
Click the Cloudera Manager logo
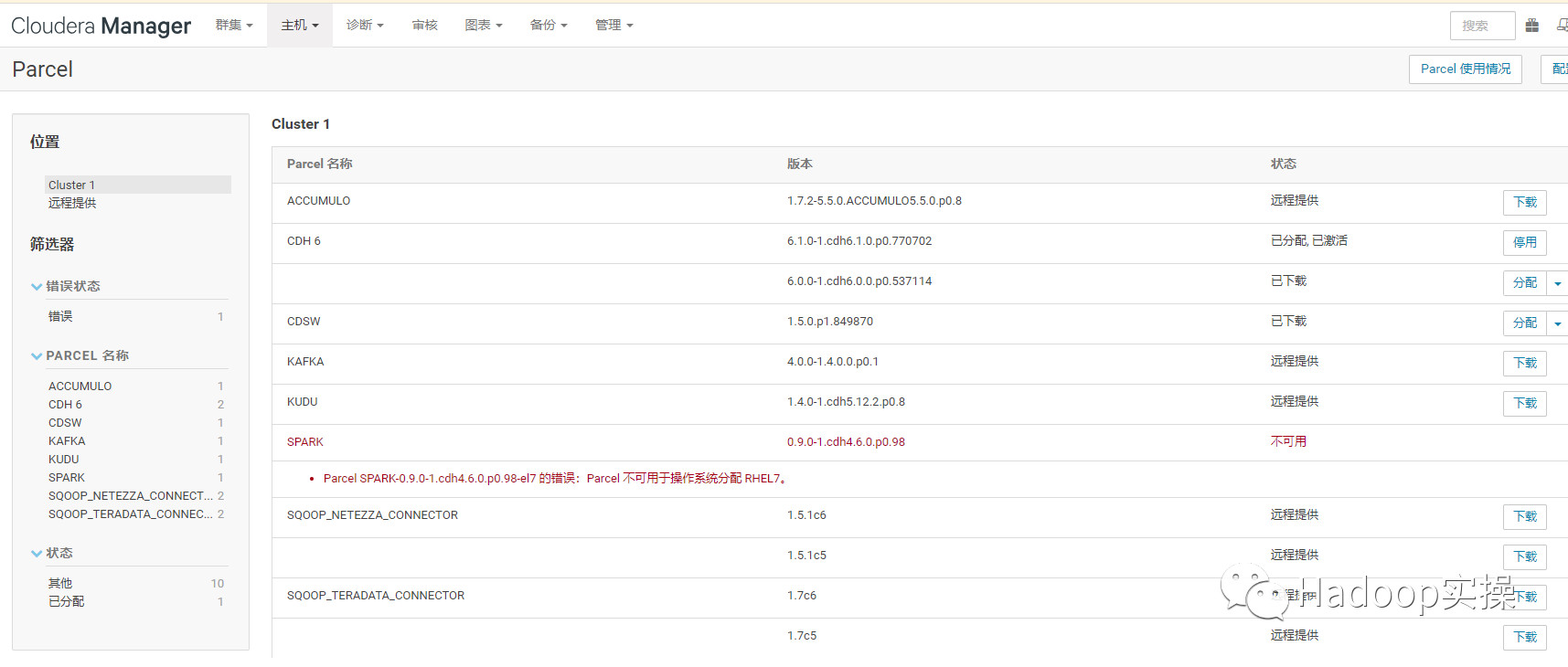(x=101, y=26)
